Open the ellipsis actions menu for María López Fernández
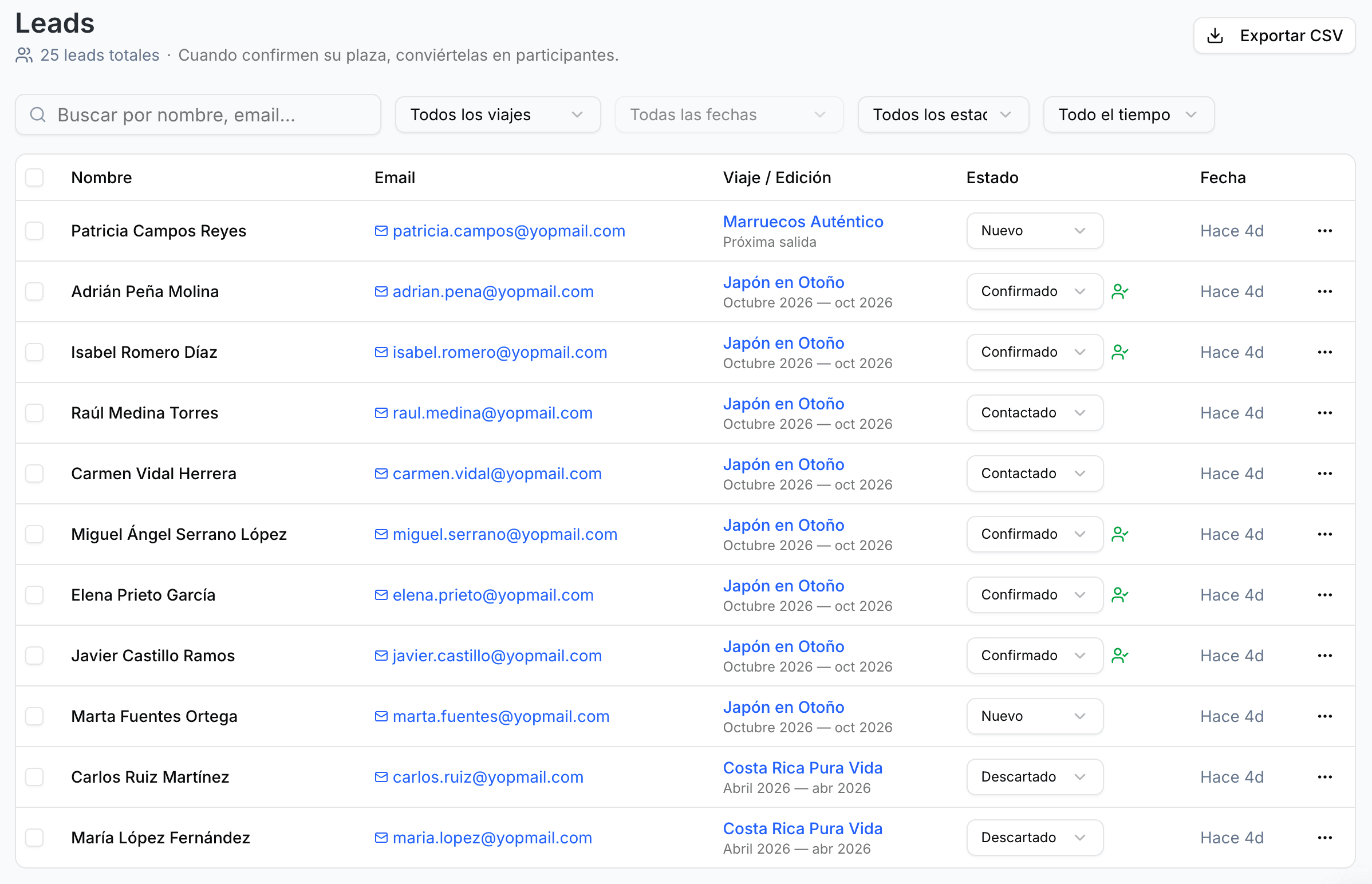The width and height of the screenshot is (1372, 884). click(x=1325, y=838)
